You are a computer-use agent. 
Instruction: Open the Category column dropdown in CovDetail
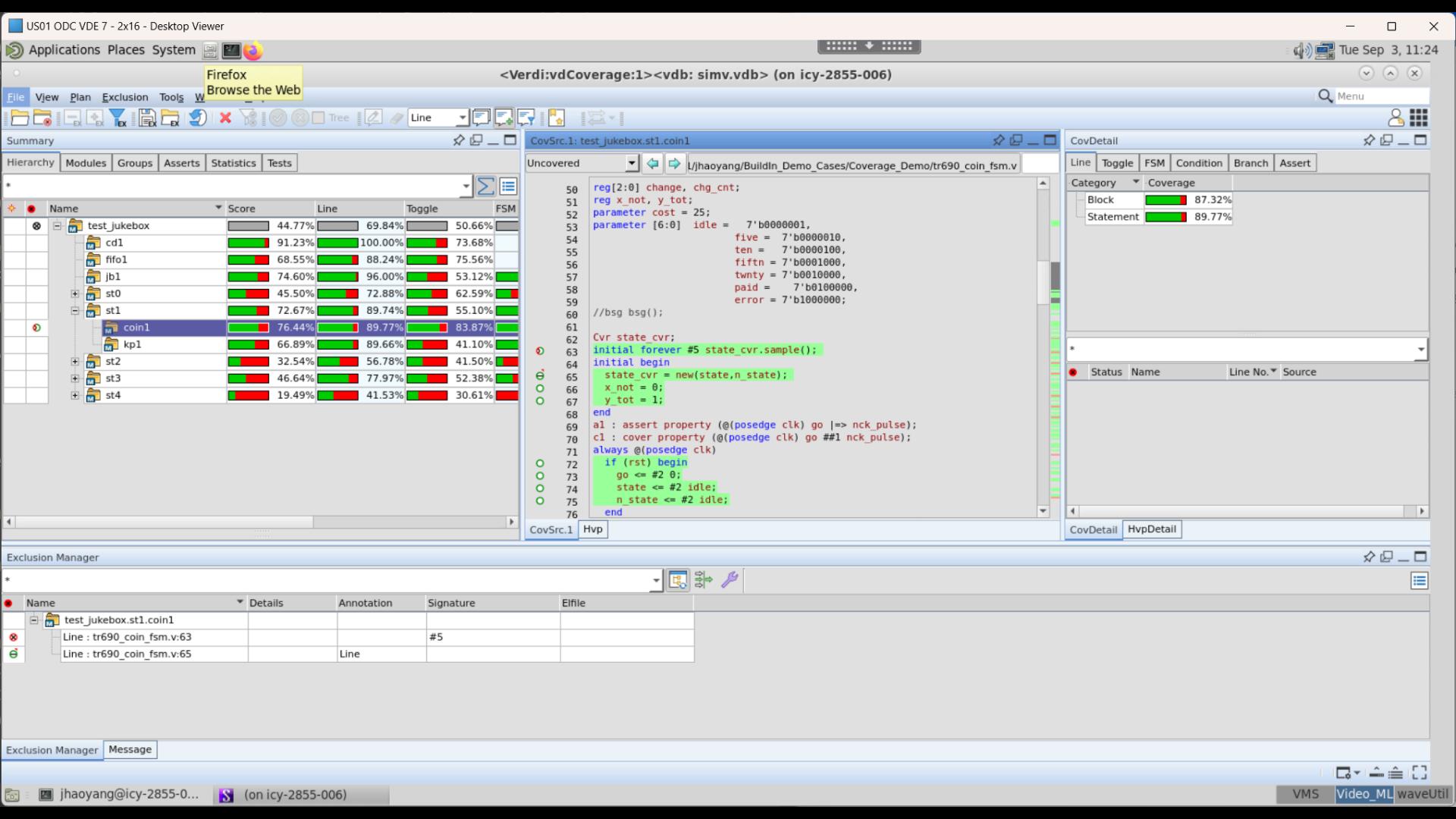click(1135, 182)
